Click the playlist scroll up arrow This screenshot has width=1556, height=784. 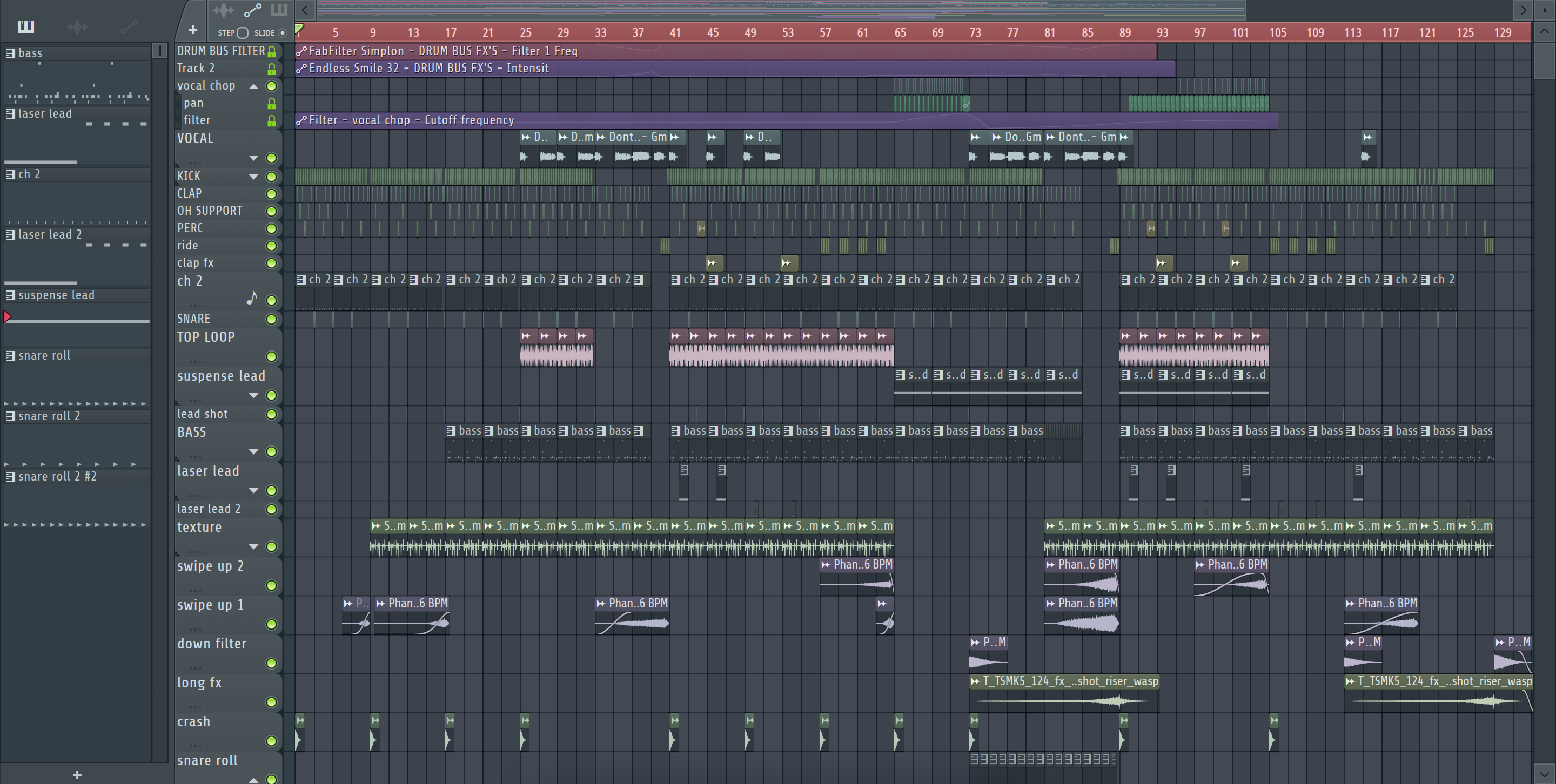[1545, 31]
